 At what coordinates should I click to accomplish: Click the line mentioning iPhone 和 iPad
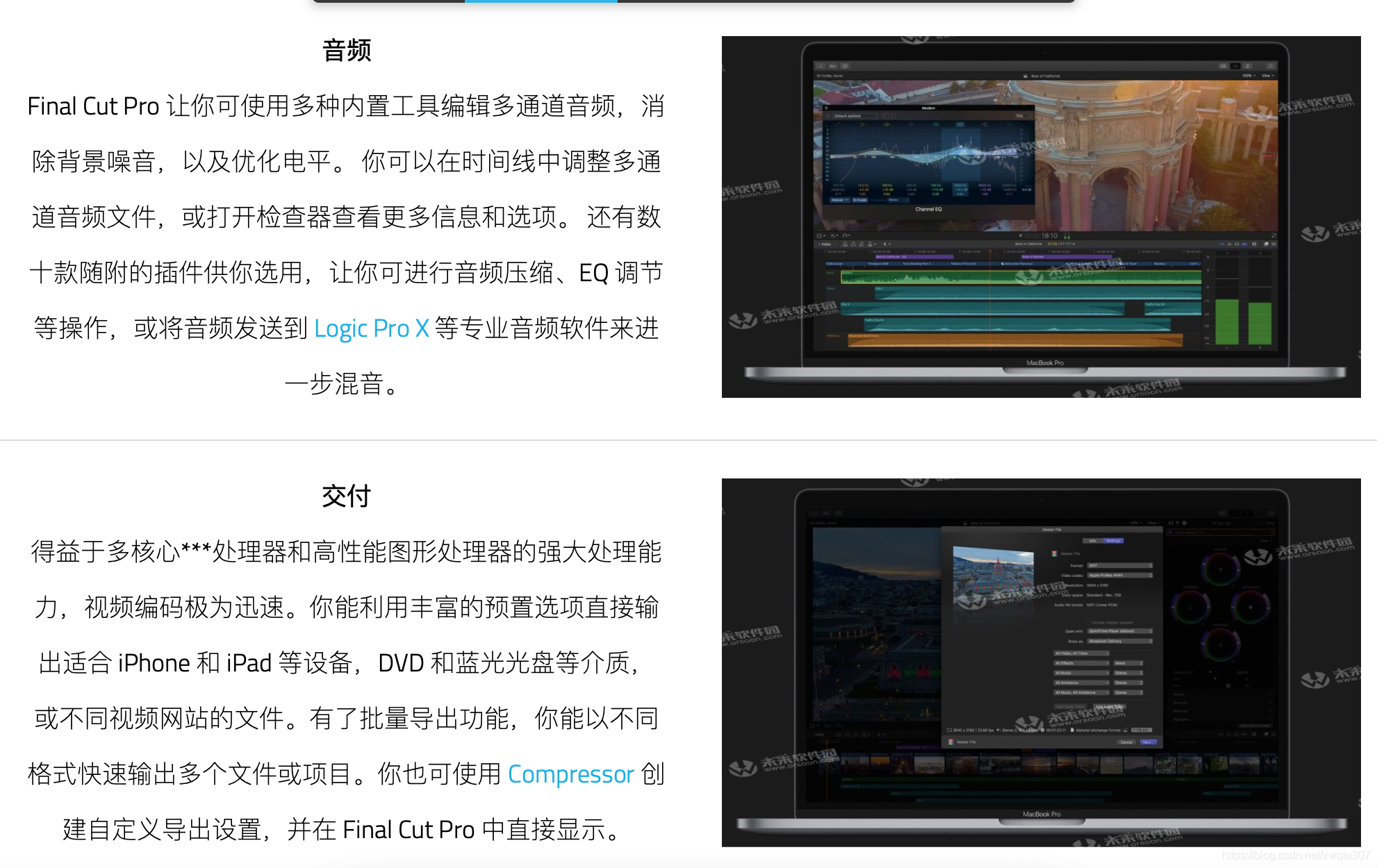coord(339,663)
